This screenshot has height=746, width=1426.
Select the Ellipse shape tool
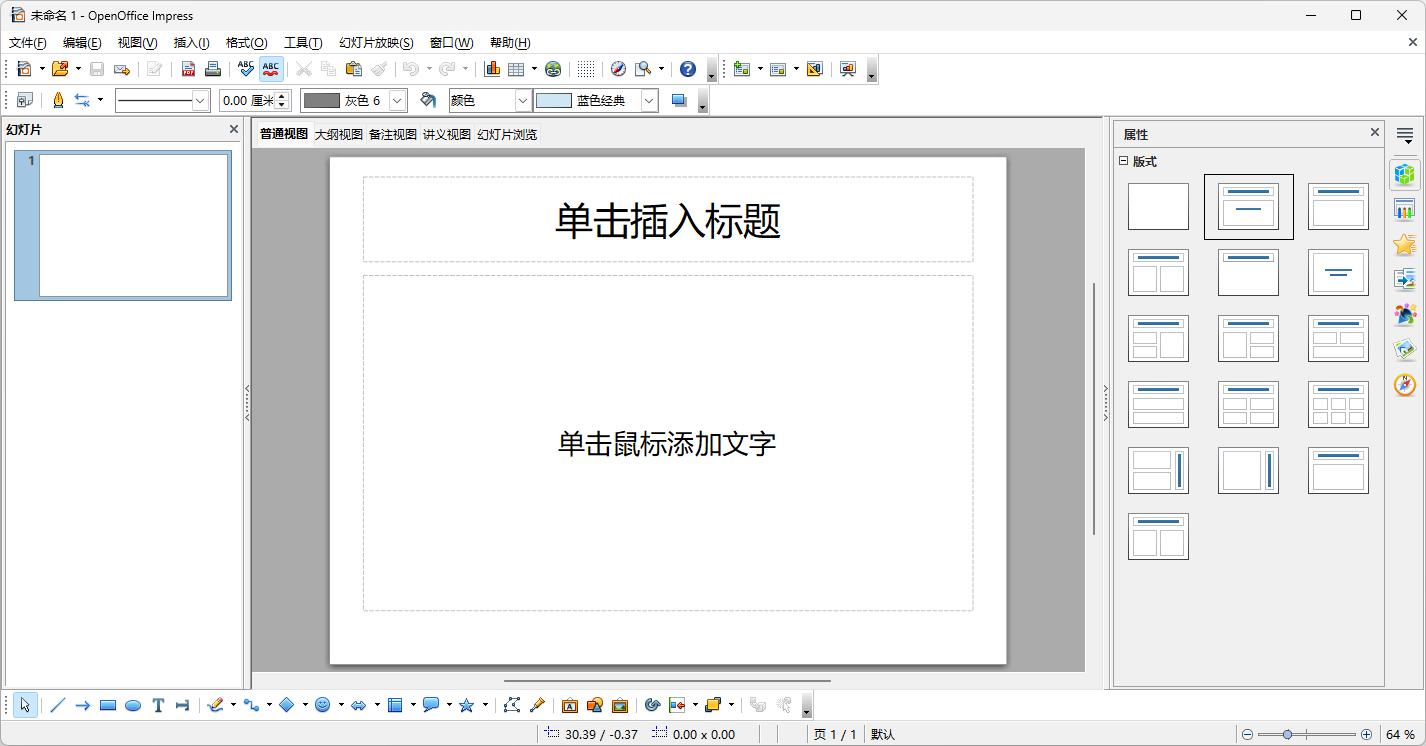tap(133, 705)
